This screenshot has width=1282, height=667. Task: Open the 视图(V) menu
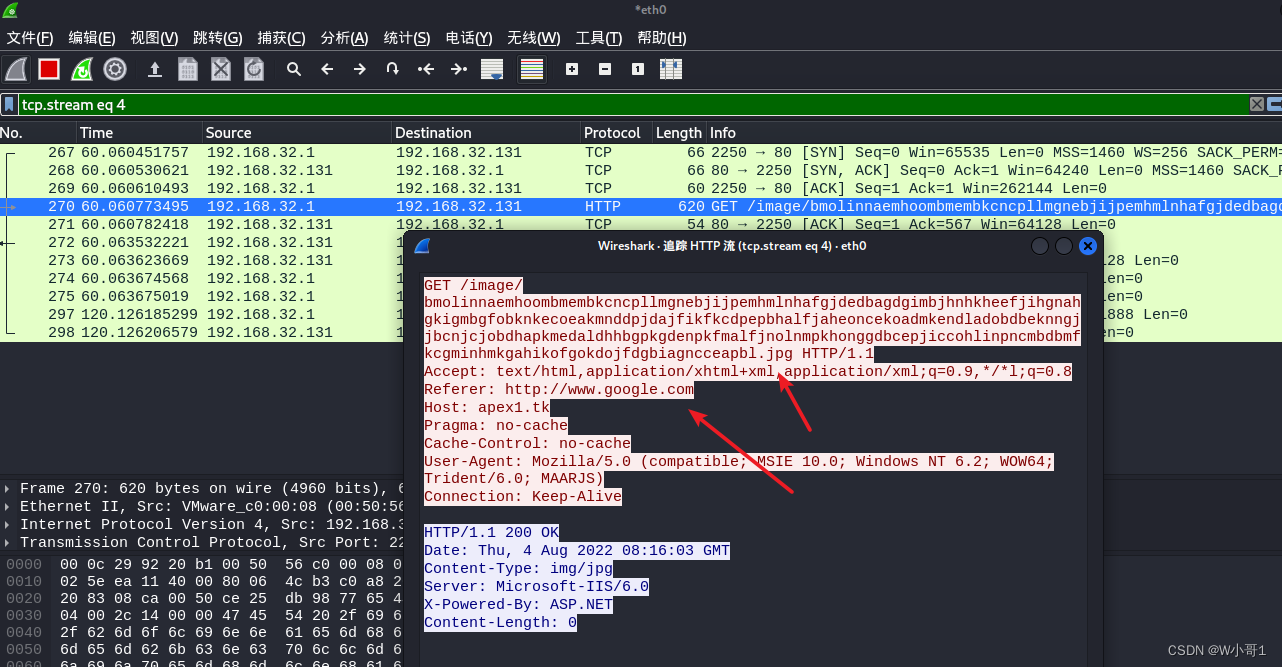point(154,38)
